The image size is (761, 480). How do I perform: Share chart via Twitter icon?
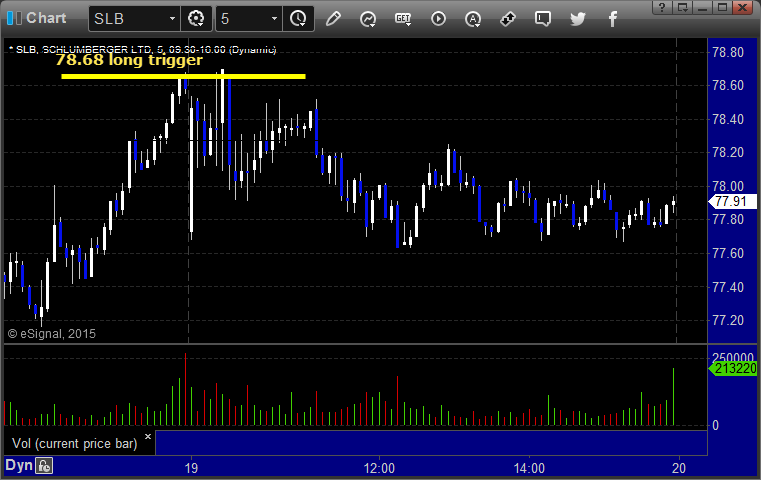[x=578, y=19]
